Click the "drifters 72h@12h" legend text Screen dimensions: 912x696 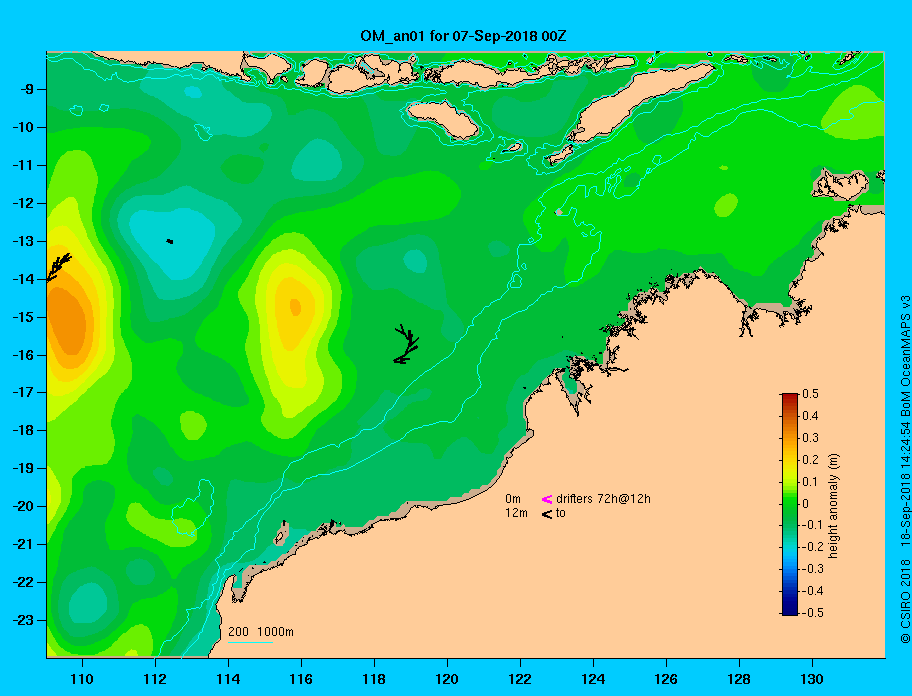point(603,499)
